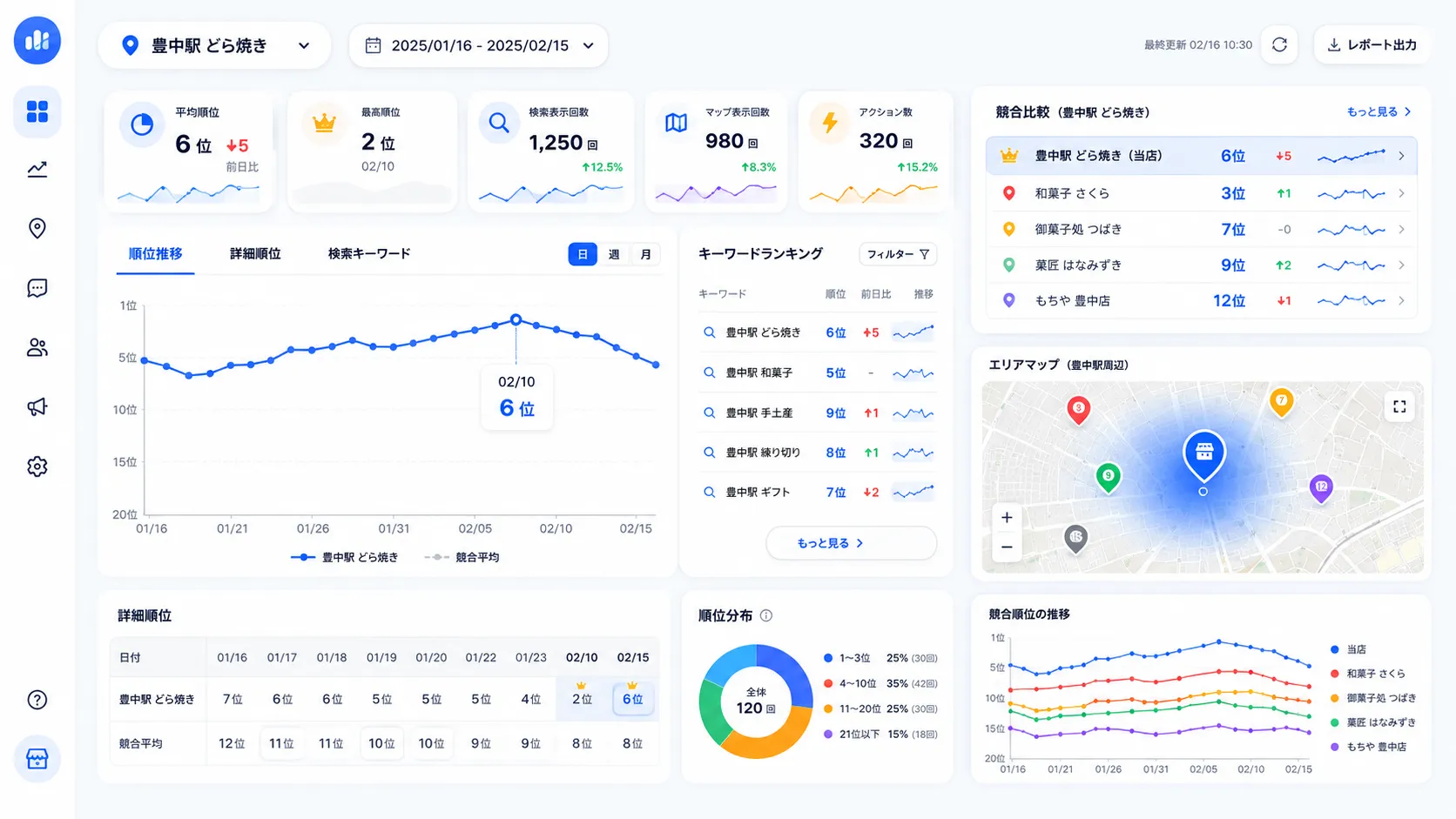
Task: Open the 豊中駅 練り切り keyword row
Action: click(817, 453)
